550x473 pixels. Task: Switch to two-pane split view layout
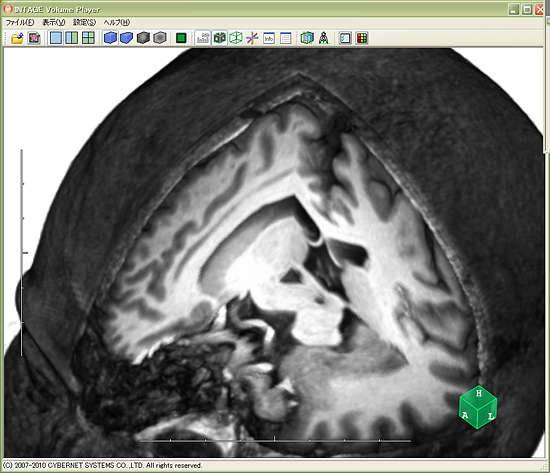72,38
